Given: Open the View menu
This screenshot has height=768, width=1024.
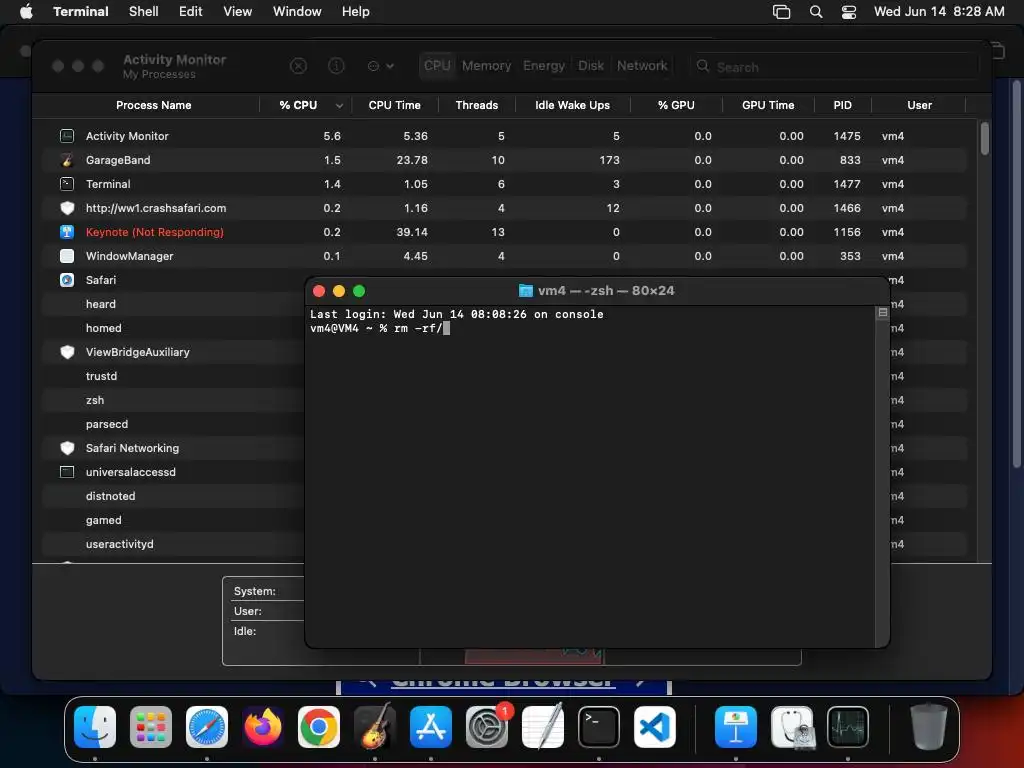Looking at the screenshot, I should [238, 11].
